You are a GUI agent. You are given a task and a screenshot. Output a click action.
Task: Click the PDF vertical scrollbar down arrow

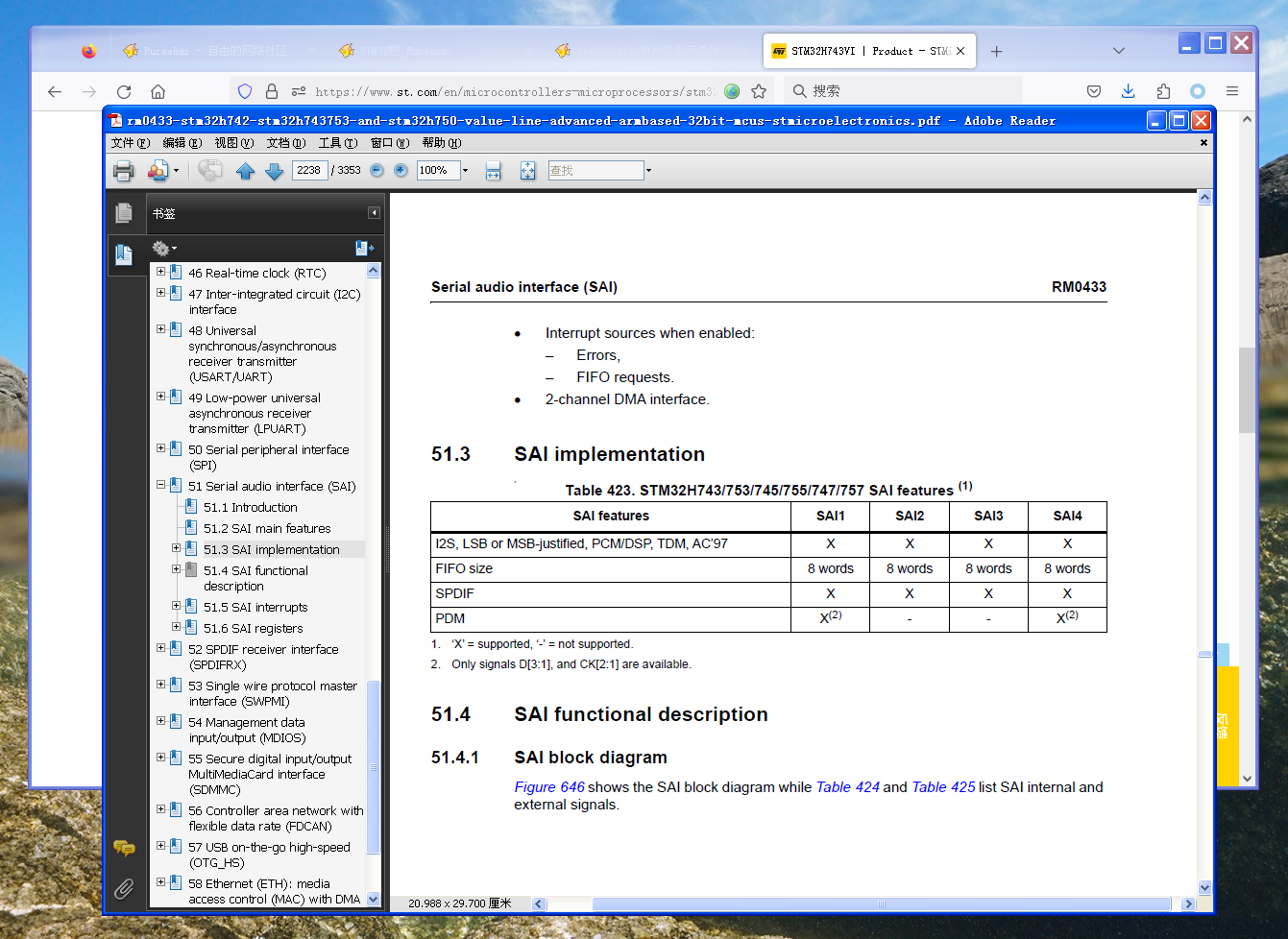coord(1204,888)
